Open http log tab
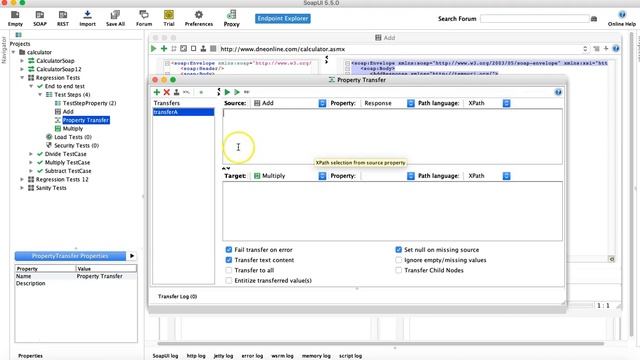 pyautogui.click(x=196, y=356)
